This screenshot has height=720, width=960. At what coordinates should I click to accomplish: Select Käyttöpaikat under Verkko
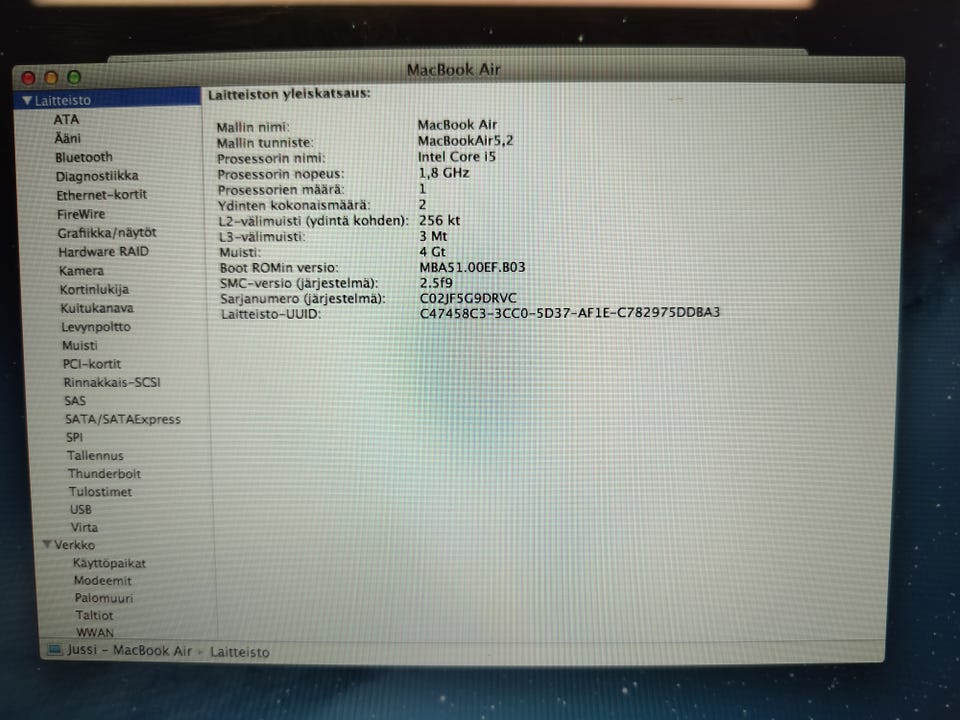point(109,563)
